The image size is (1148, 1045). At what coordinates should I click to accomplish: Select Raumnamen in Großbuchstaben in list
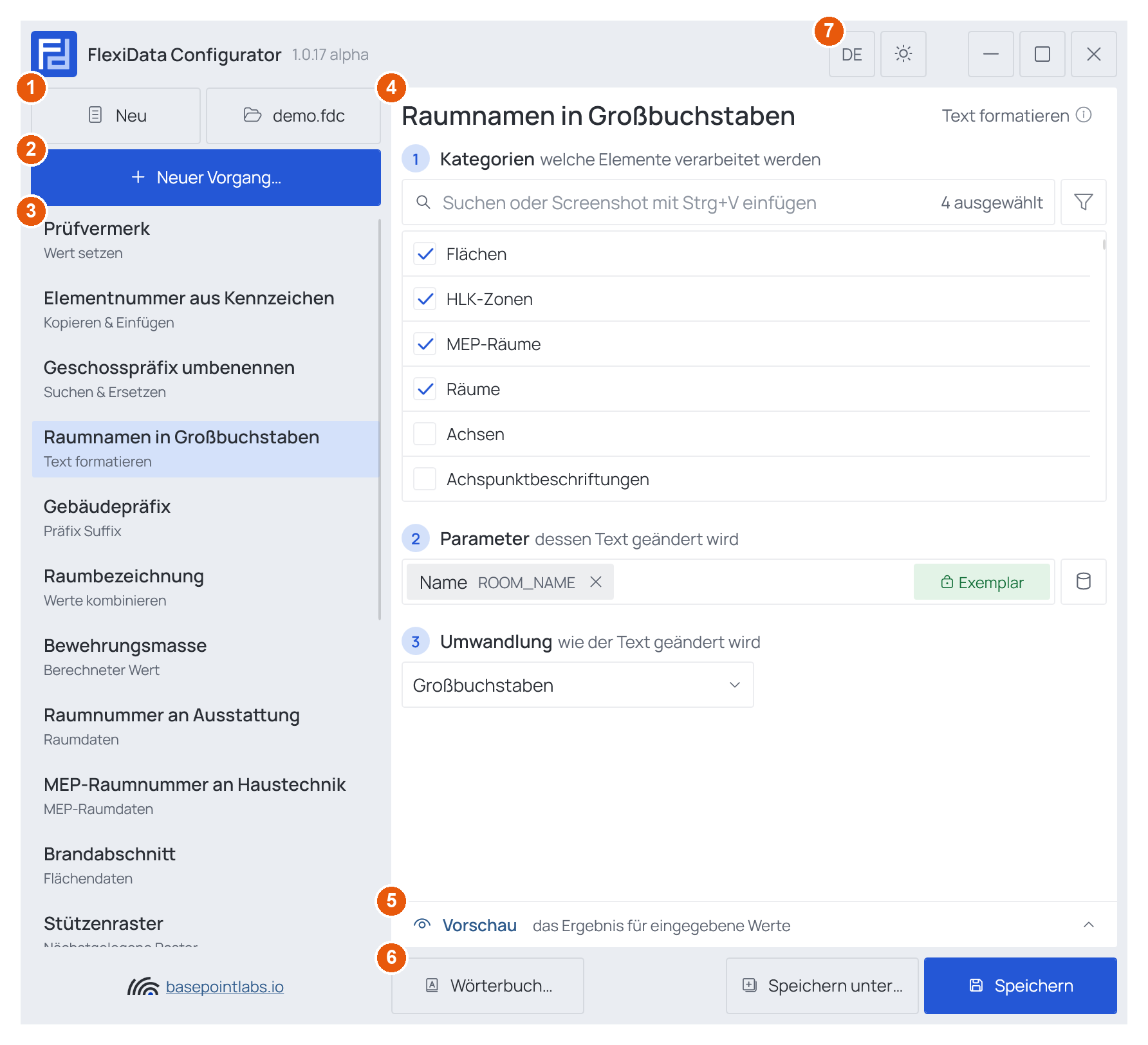(x=205, y=449)
